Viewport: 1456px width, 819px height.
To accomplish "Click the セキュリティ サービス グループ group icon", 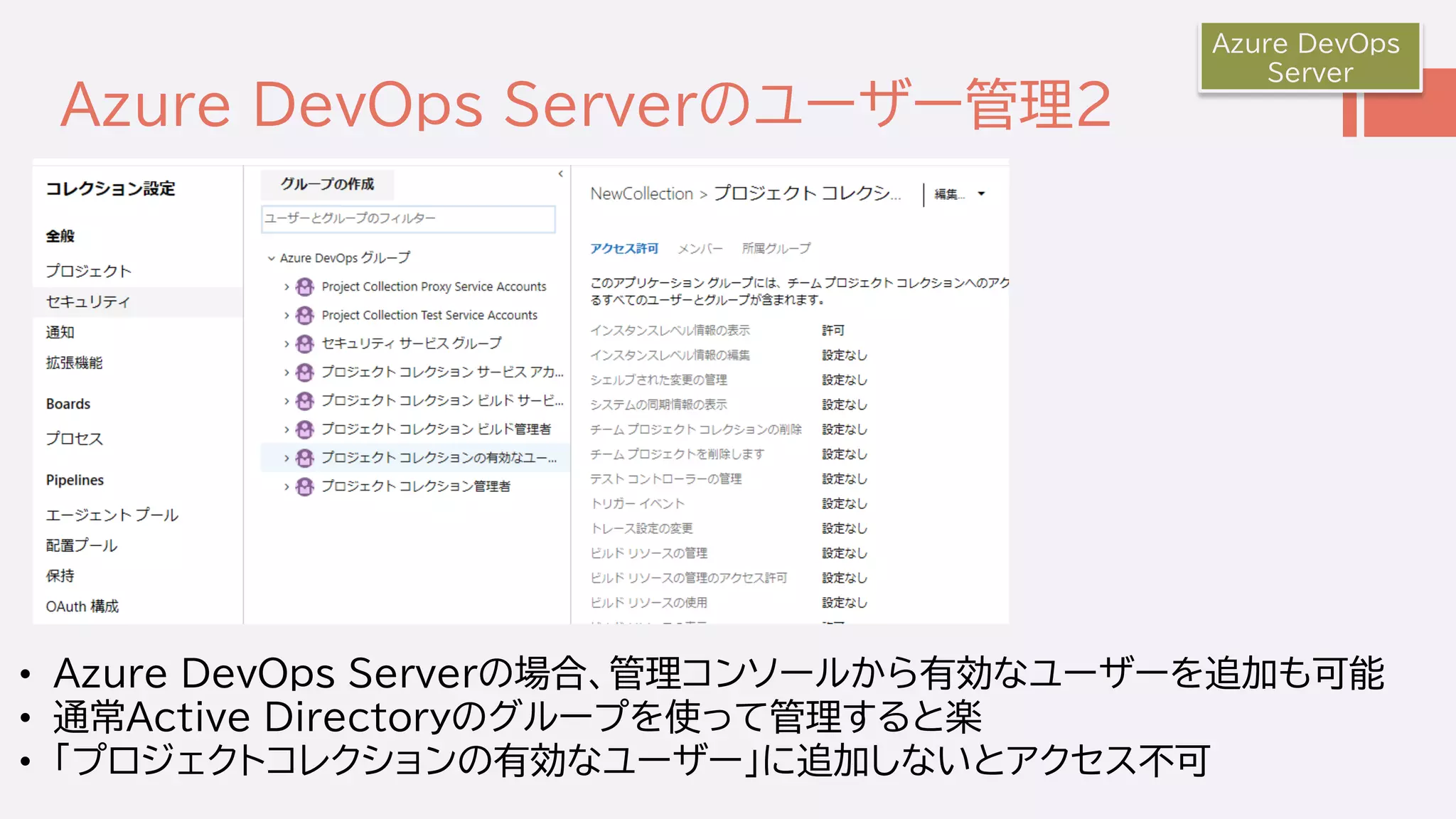I will tap(305, 343).
